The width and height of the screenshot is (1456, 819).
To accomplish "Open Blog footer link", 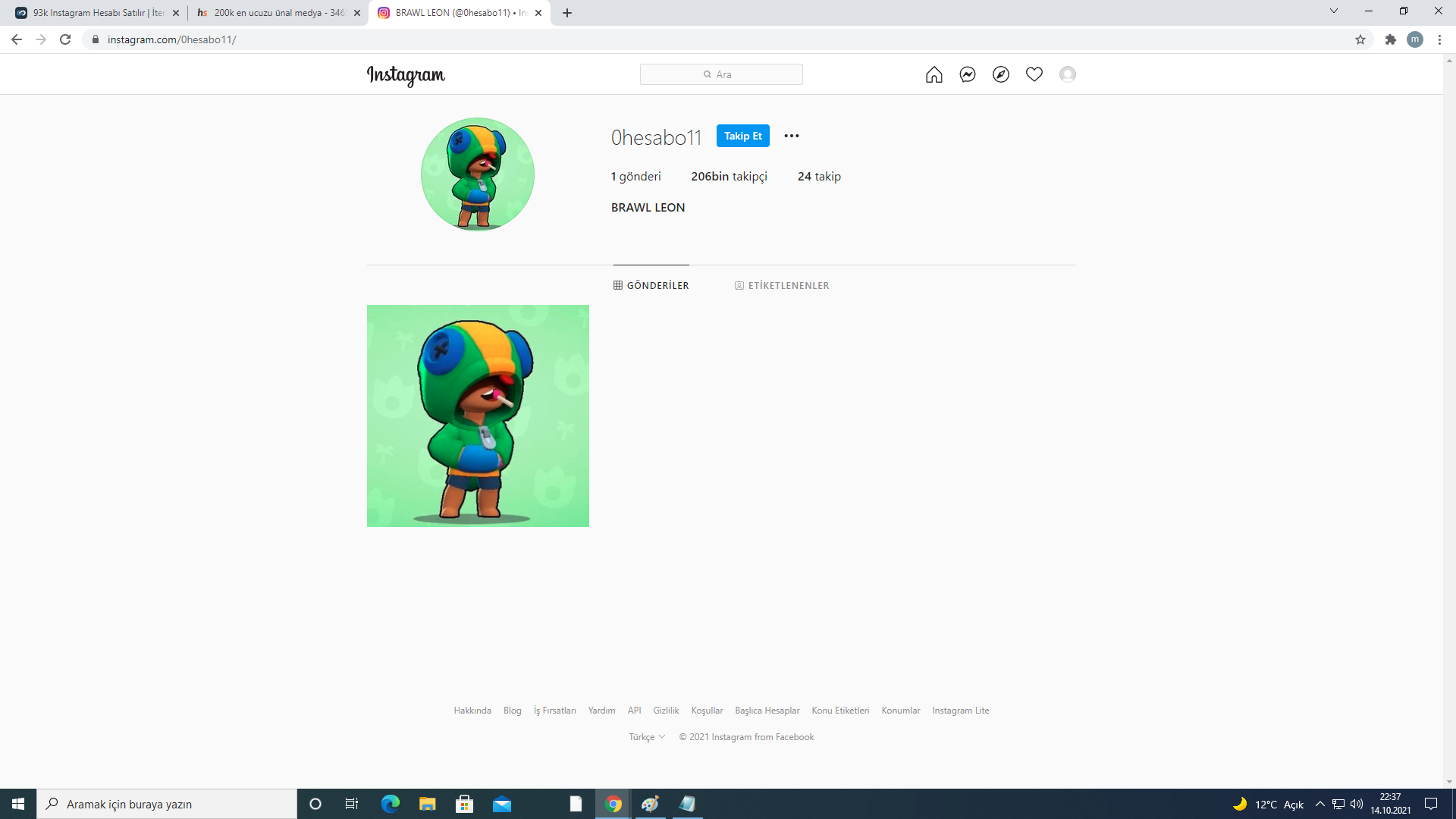I will coord(513,711).
